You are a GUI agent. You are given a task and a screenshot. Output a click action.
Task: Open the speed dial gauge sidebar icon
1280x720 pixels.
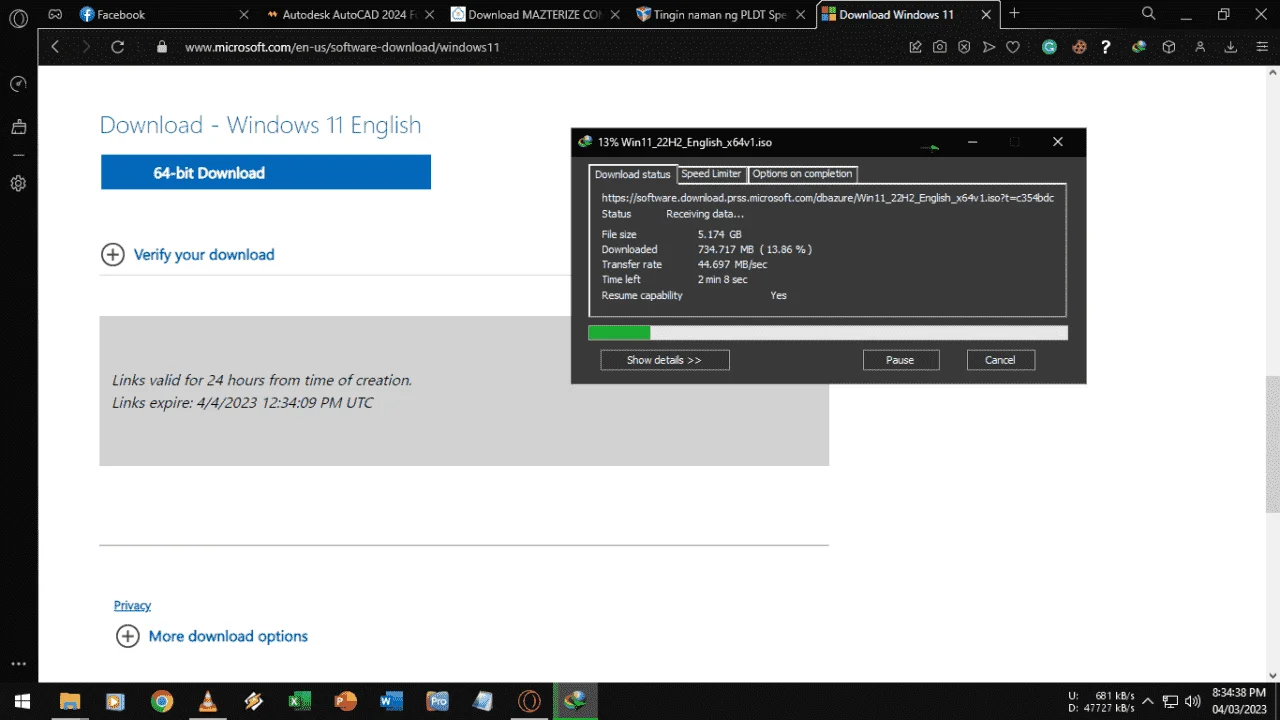click(18, 85)
